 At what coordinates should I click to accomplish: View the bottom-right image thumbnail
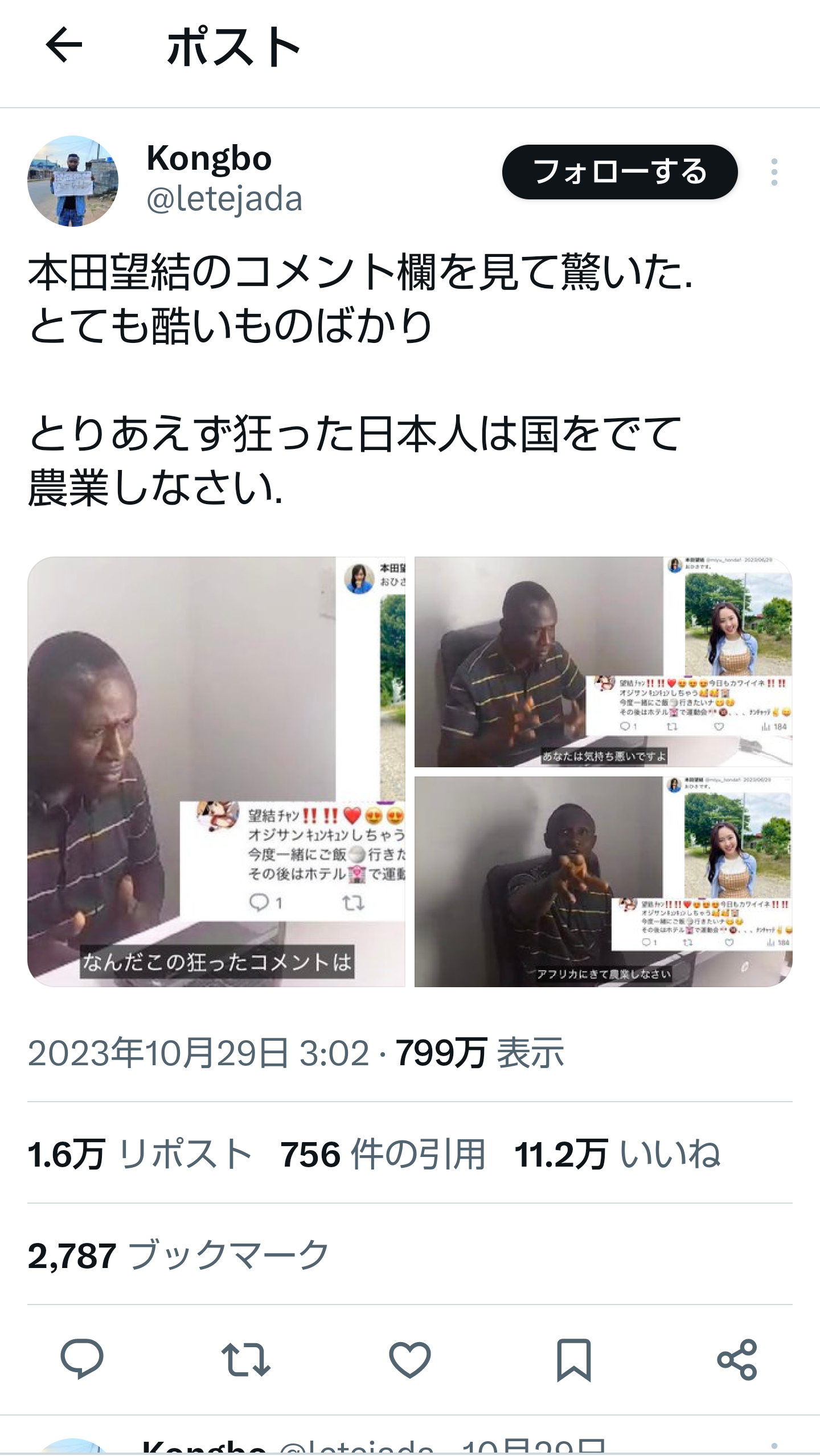pos(604,882)
